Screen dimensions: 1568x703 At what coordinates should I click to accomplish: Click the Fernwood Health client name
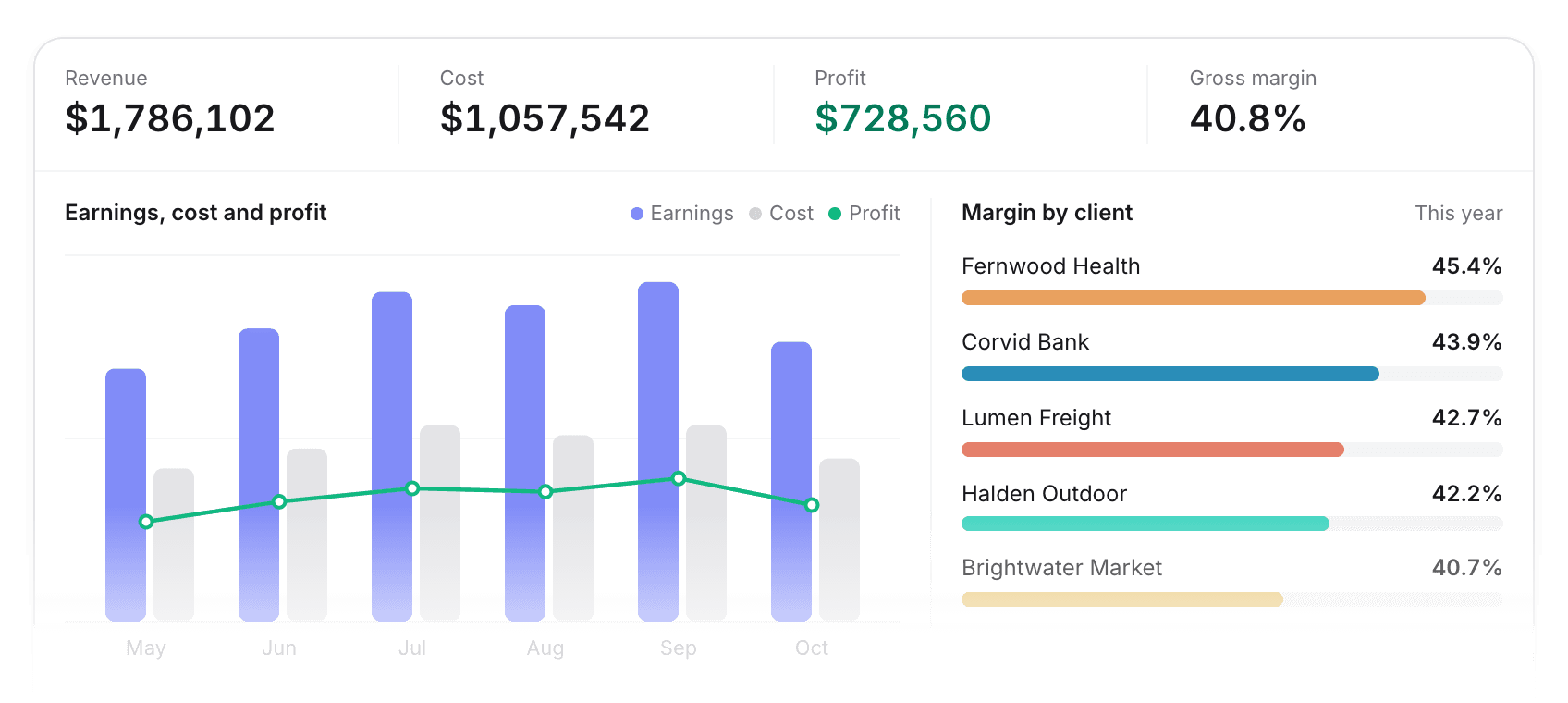click(1051, 266)
